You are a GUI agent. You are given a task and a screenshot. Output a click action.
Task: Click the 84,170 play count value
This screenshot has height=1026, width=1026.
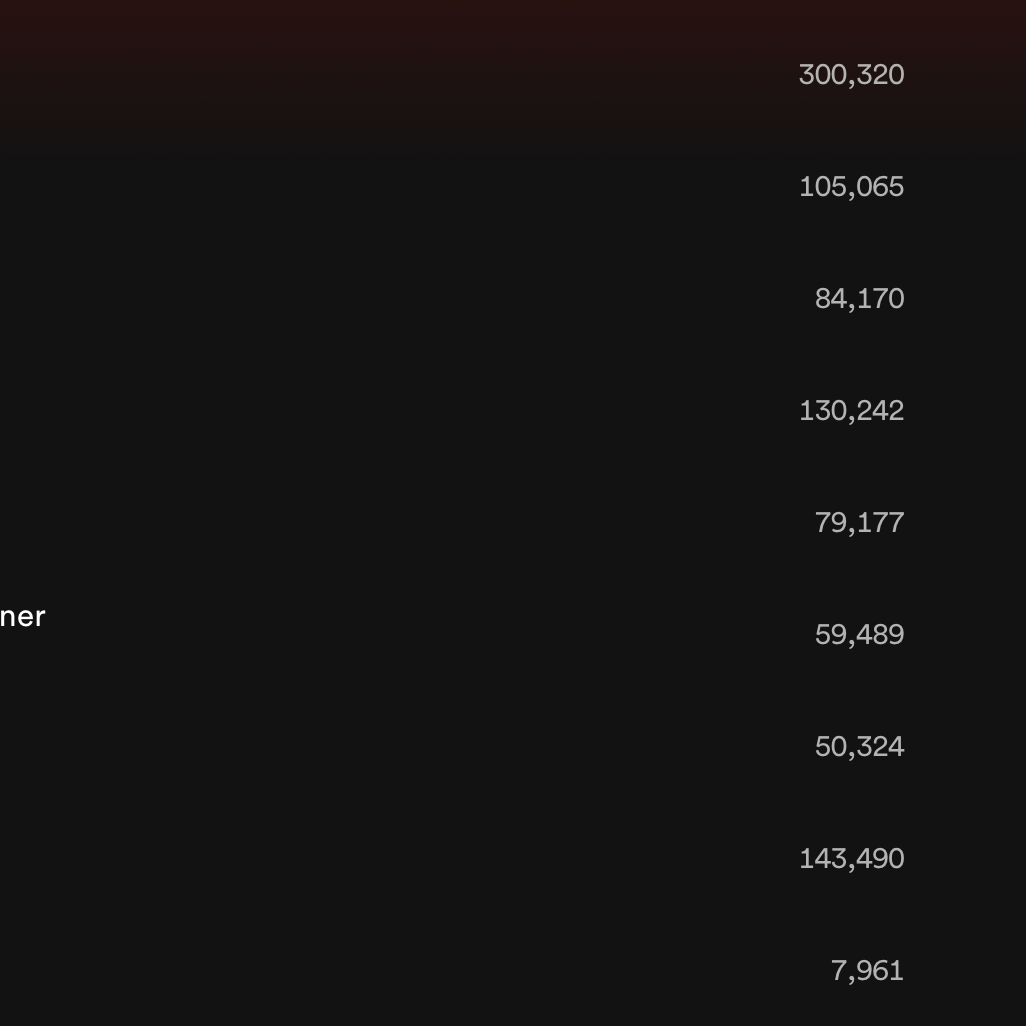859,299
